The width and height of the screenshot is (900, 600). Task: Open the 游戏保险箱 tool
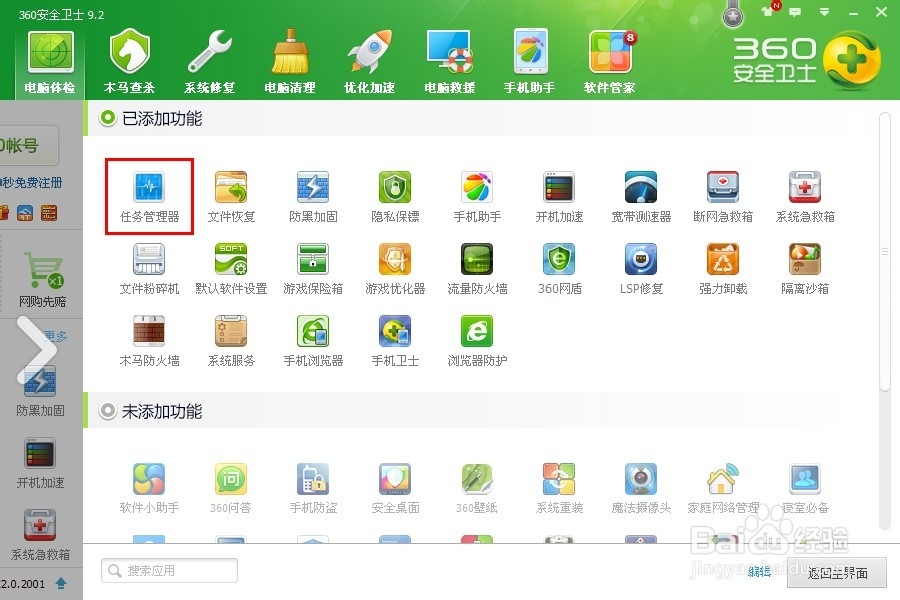coord(313,269)
